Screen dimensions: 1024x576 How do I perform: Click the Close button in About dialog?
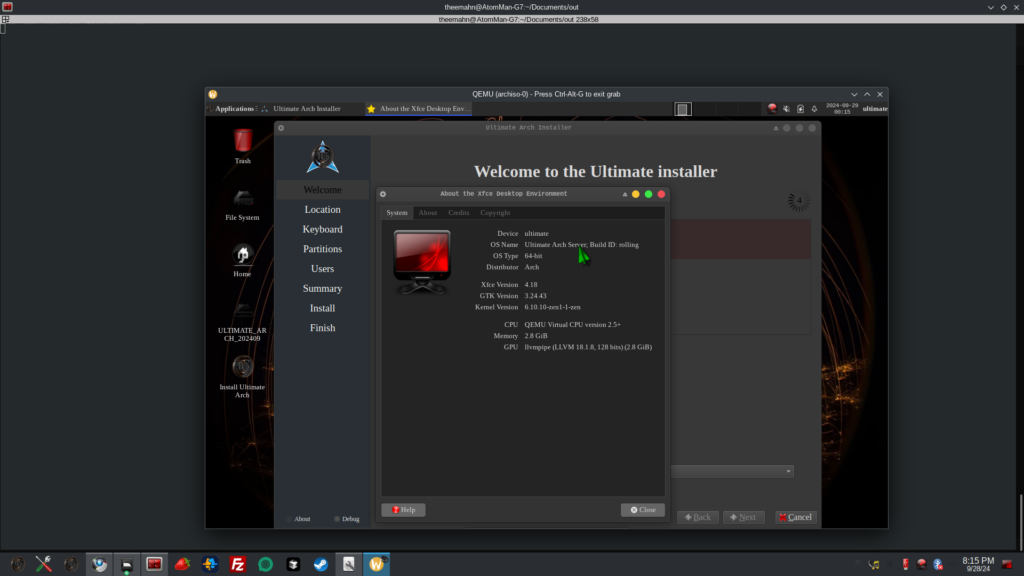point(643,510)
